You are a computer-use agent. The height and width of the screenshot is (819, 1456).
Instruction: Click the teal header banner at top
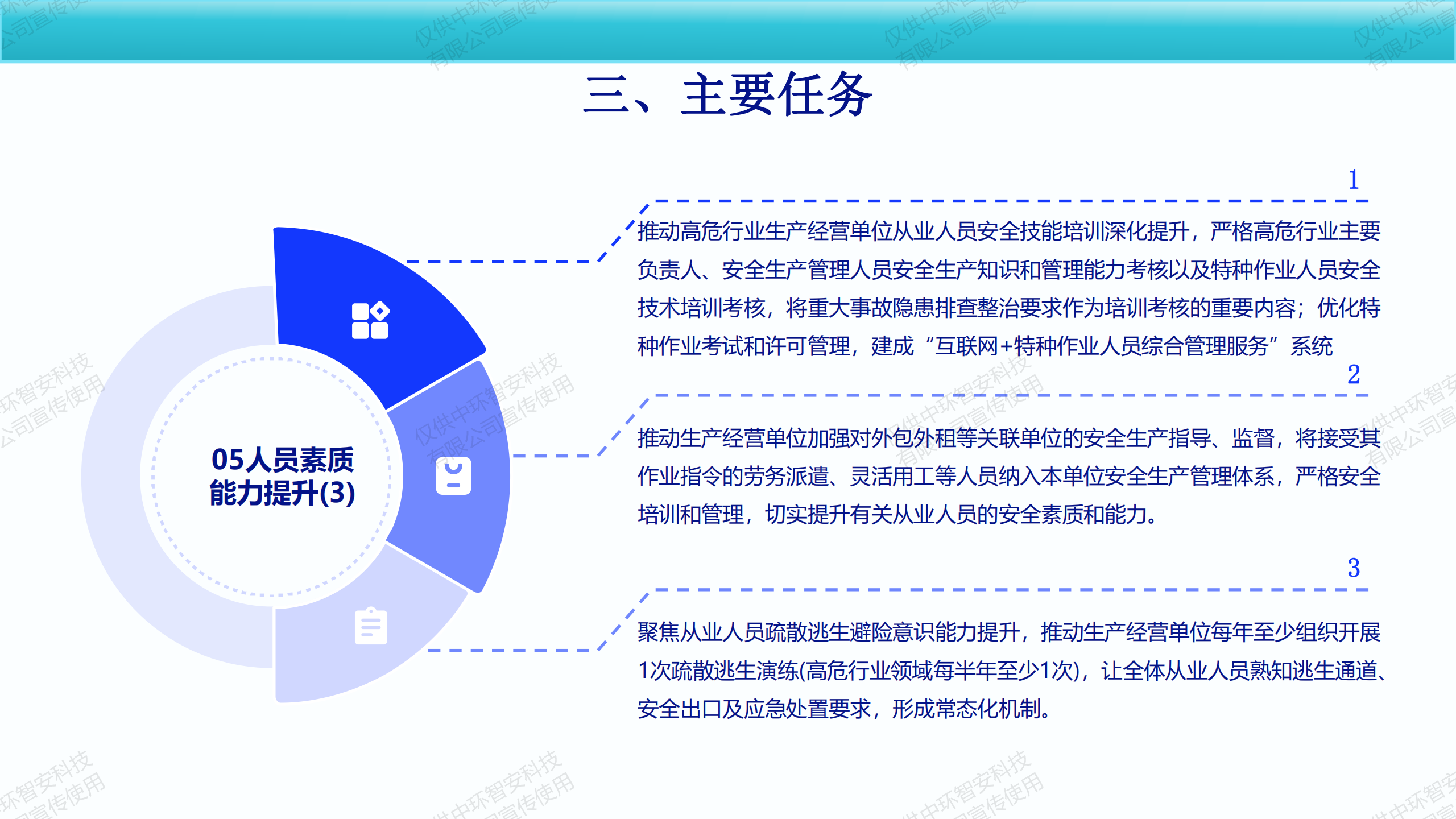coord(728,31)
